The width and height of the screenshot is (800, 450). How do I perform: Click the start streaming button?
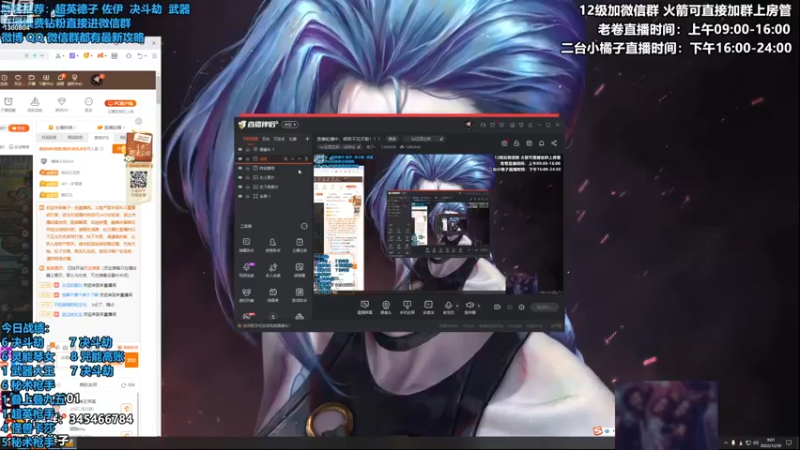544,307
